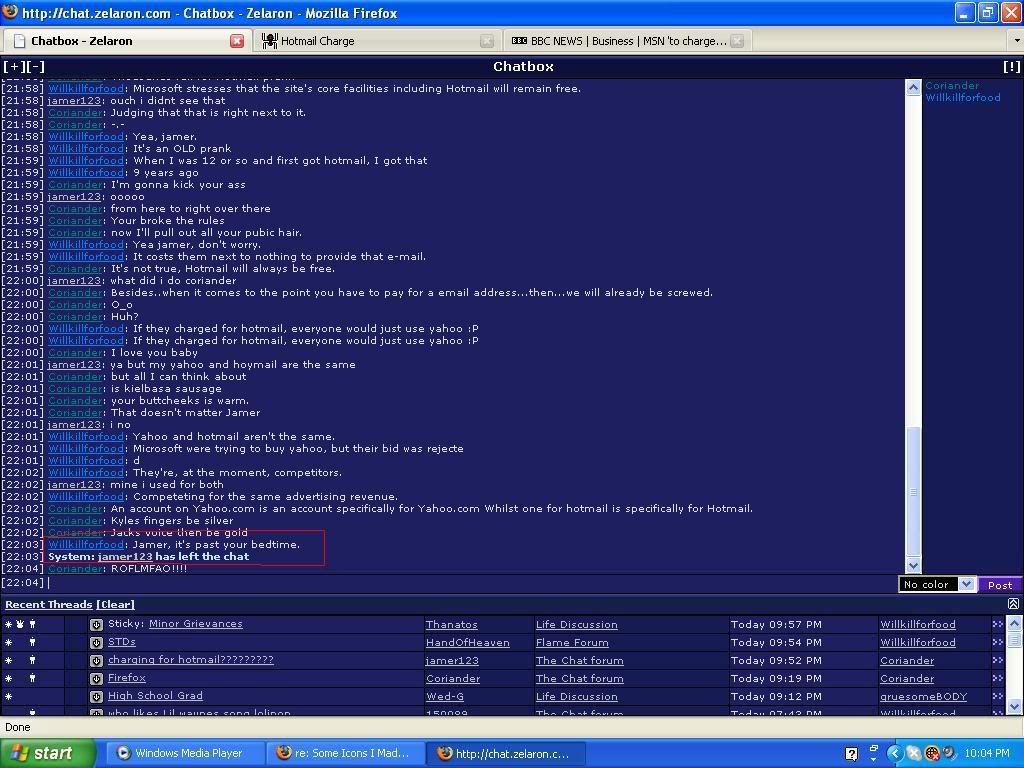Open The Chat forum on the Firefox row
The width and height of the screenshot is (1024, 768).
coord(579,679)
